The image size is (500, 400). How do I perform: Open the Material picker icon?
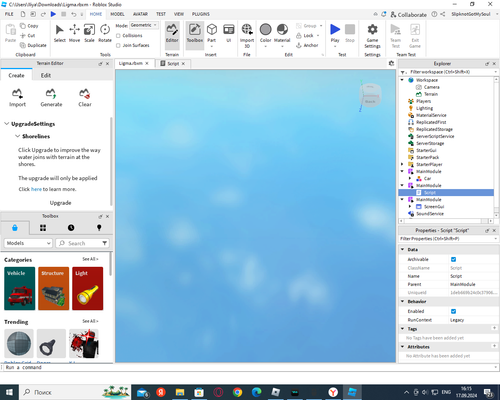(x=282, y=29)
